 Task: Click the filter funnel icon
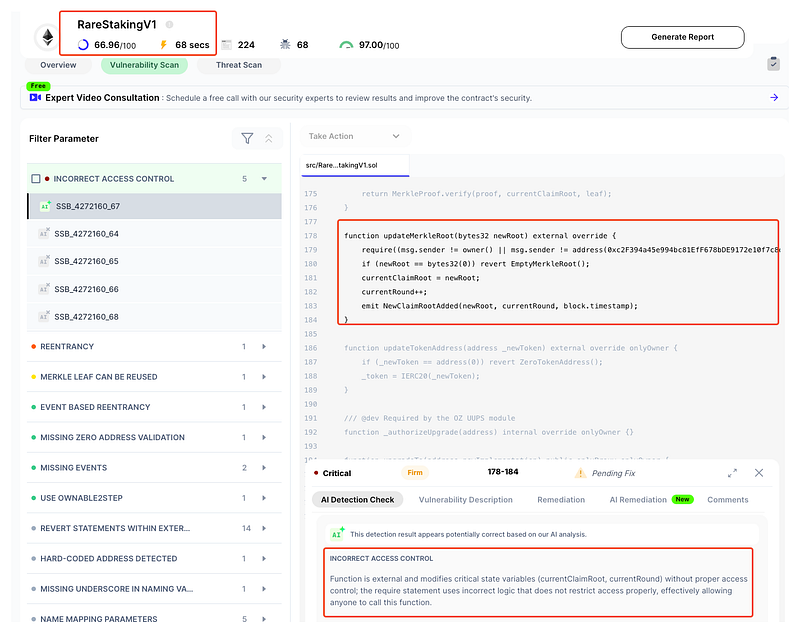coord(247,139)
